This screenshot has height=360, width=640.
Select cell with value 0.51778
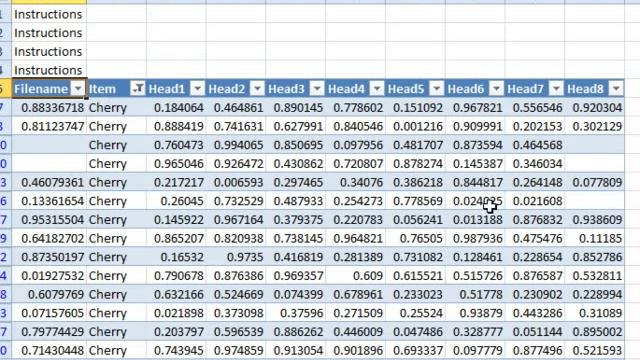click(475, 294)
